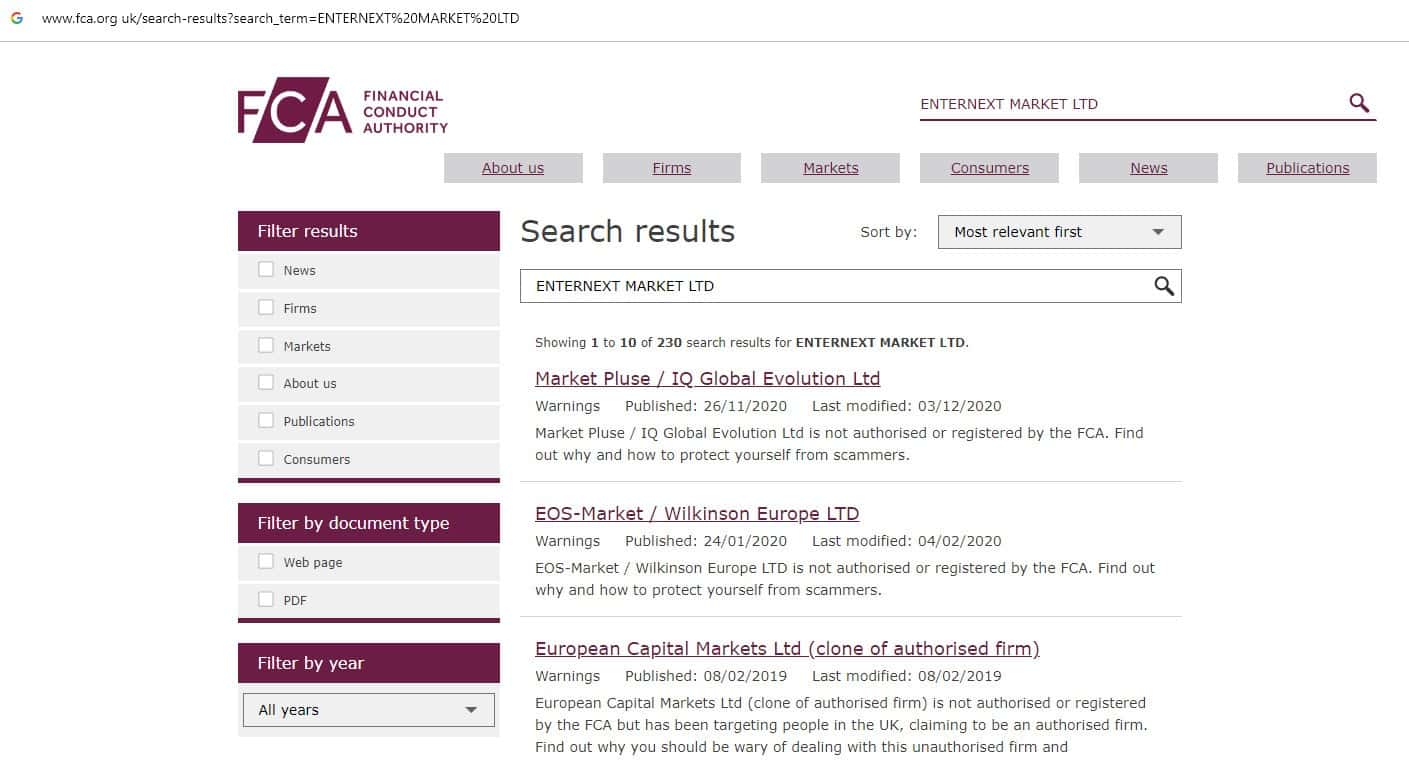Tick the About us filter checkbox
1409x767 pixels.
point(266,382)
